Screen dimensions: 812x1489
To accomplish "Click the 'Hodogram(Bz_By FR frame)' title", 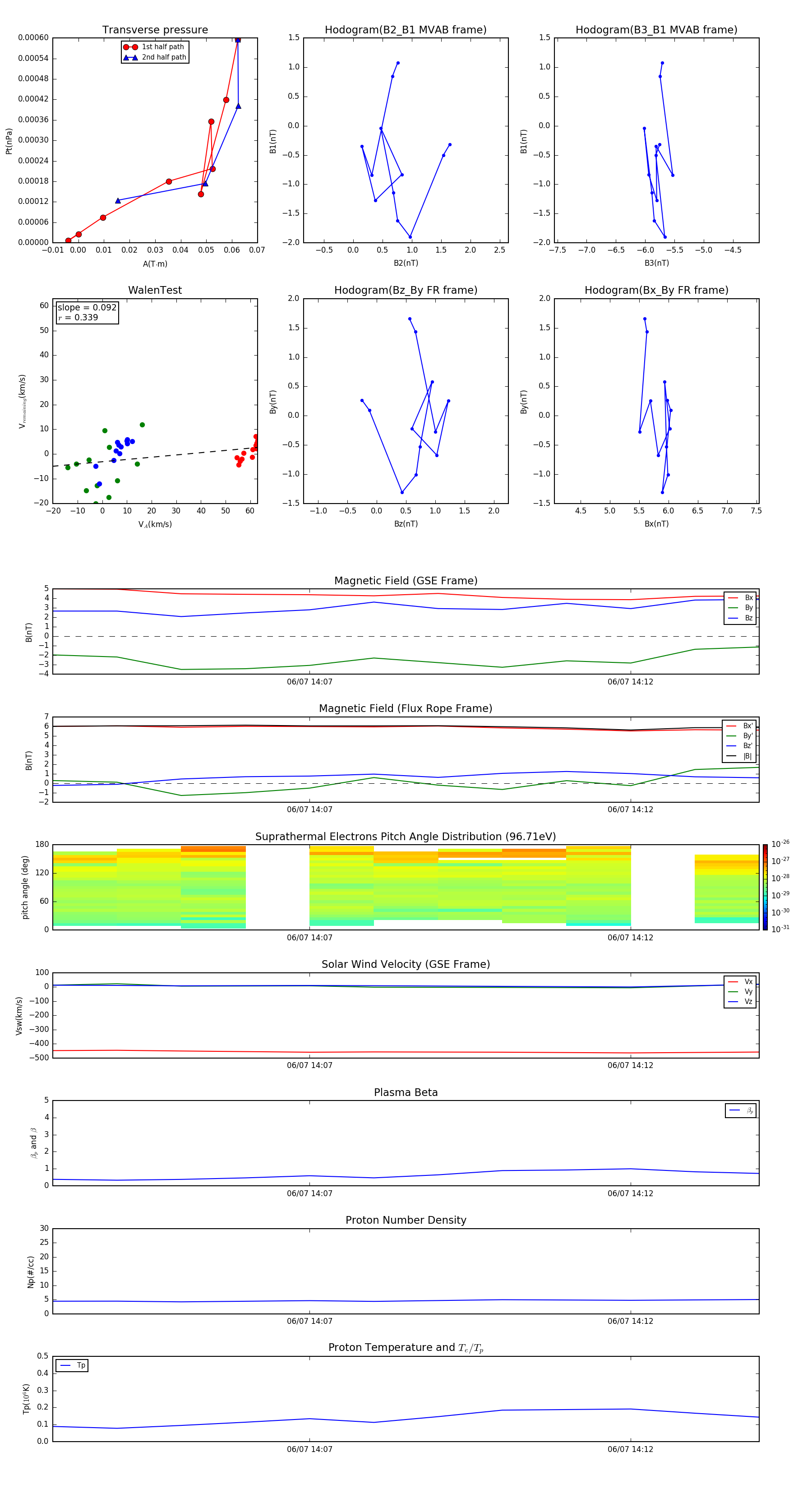I will pos(406,290).
